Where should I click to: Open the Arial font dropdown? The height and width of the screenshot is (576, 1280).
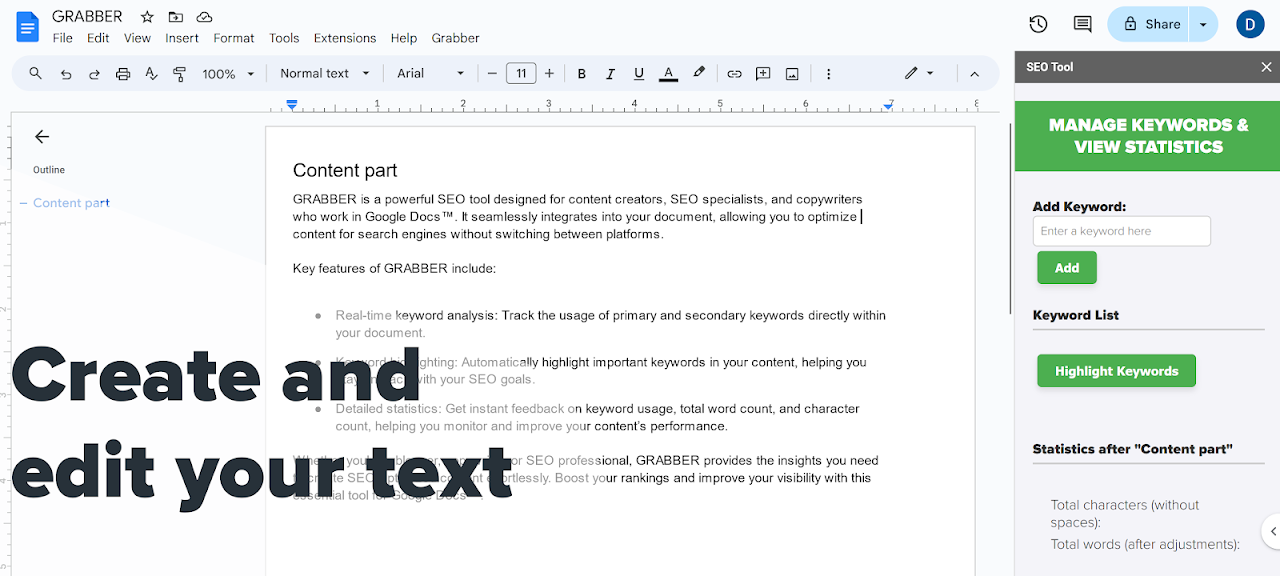431,73
